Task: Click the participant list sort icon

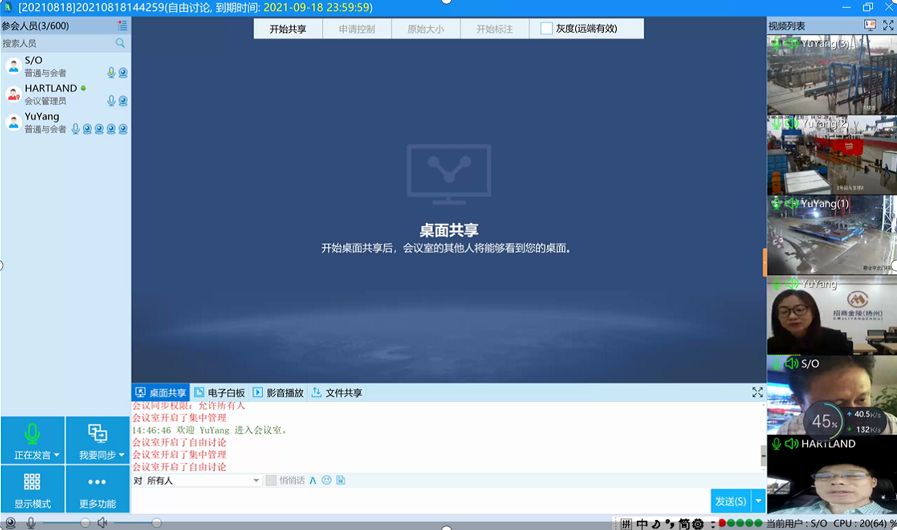Action: click(x=122, y=26)
